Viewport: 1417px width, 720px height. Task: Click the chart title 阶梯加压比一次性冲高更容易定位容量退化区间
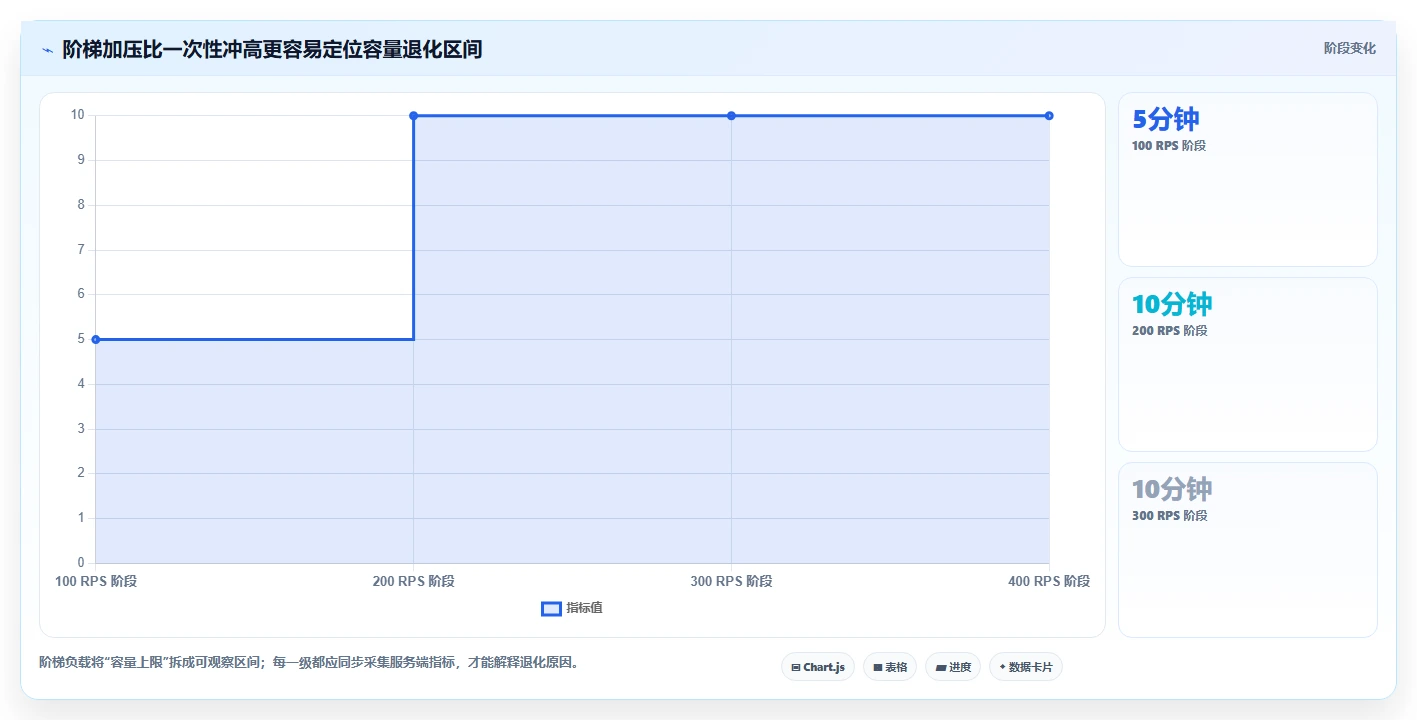(x=273, y=49)
